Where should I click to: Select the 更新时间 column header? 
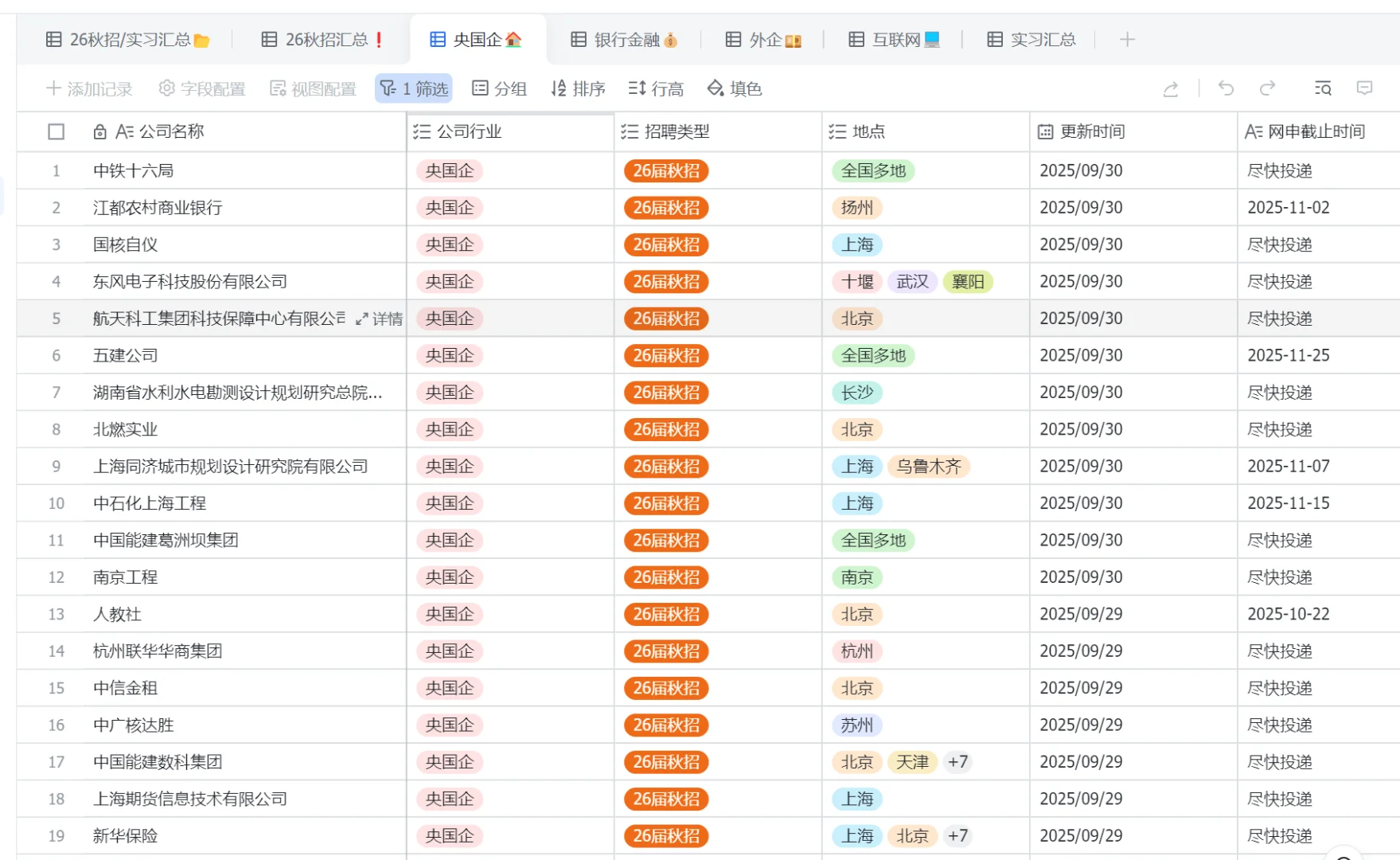(x=1133, y=131)
